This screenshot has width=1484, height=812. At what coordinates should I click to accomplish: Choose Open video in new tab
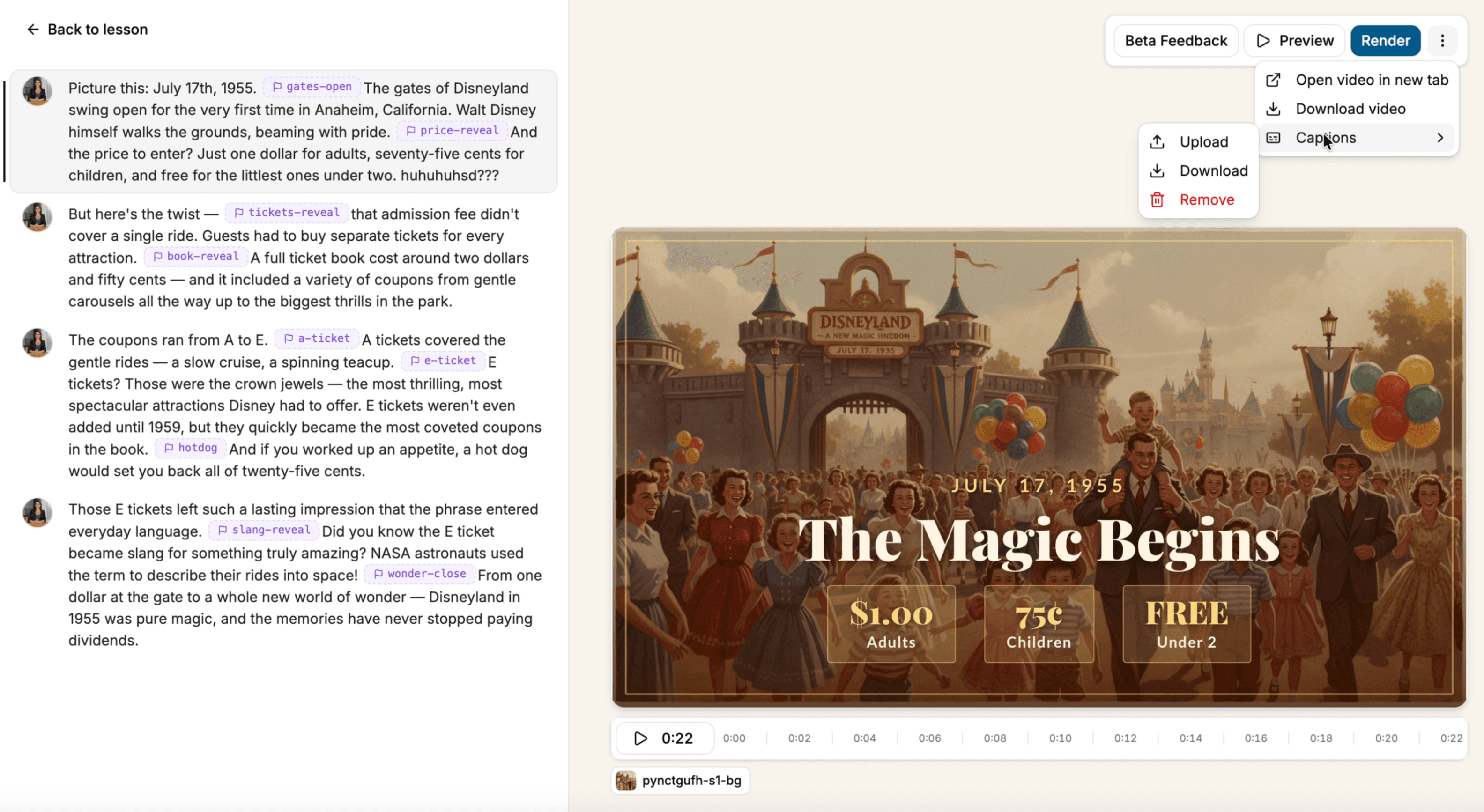point(1357,80)
